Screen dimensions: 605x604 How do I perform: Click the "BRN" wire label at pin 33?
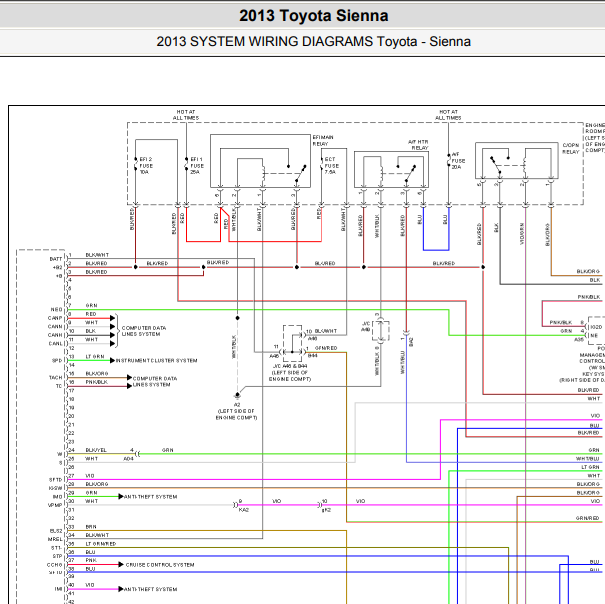(91, 527)
